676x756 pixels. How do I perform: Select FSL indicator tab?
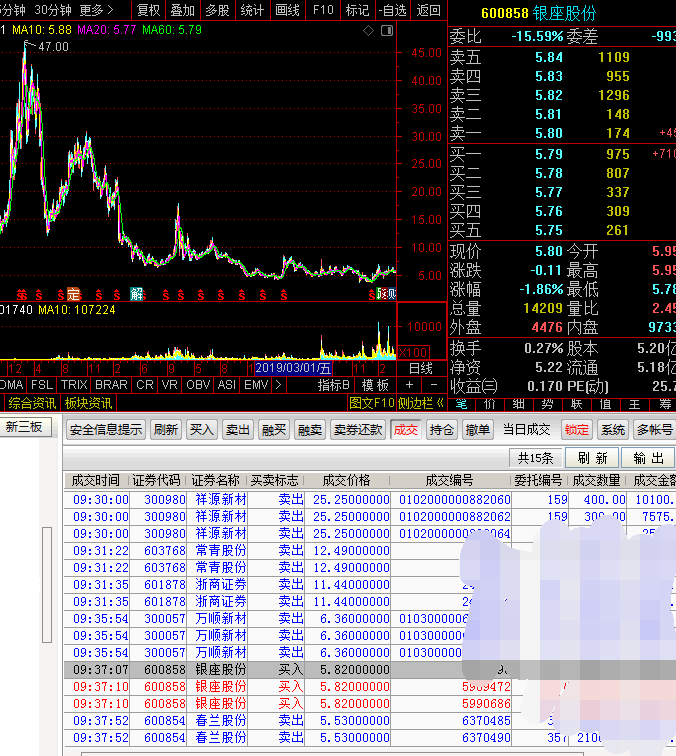click(x=42, y=385)
